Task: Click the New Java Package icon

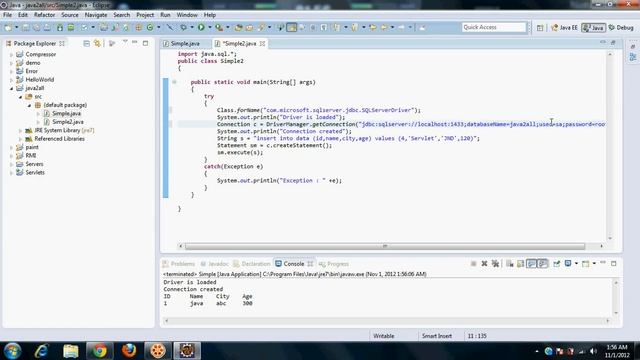Action: [139, 27]
